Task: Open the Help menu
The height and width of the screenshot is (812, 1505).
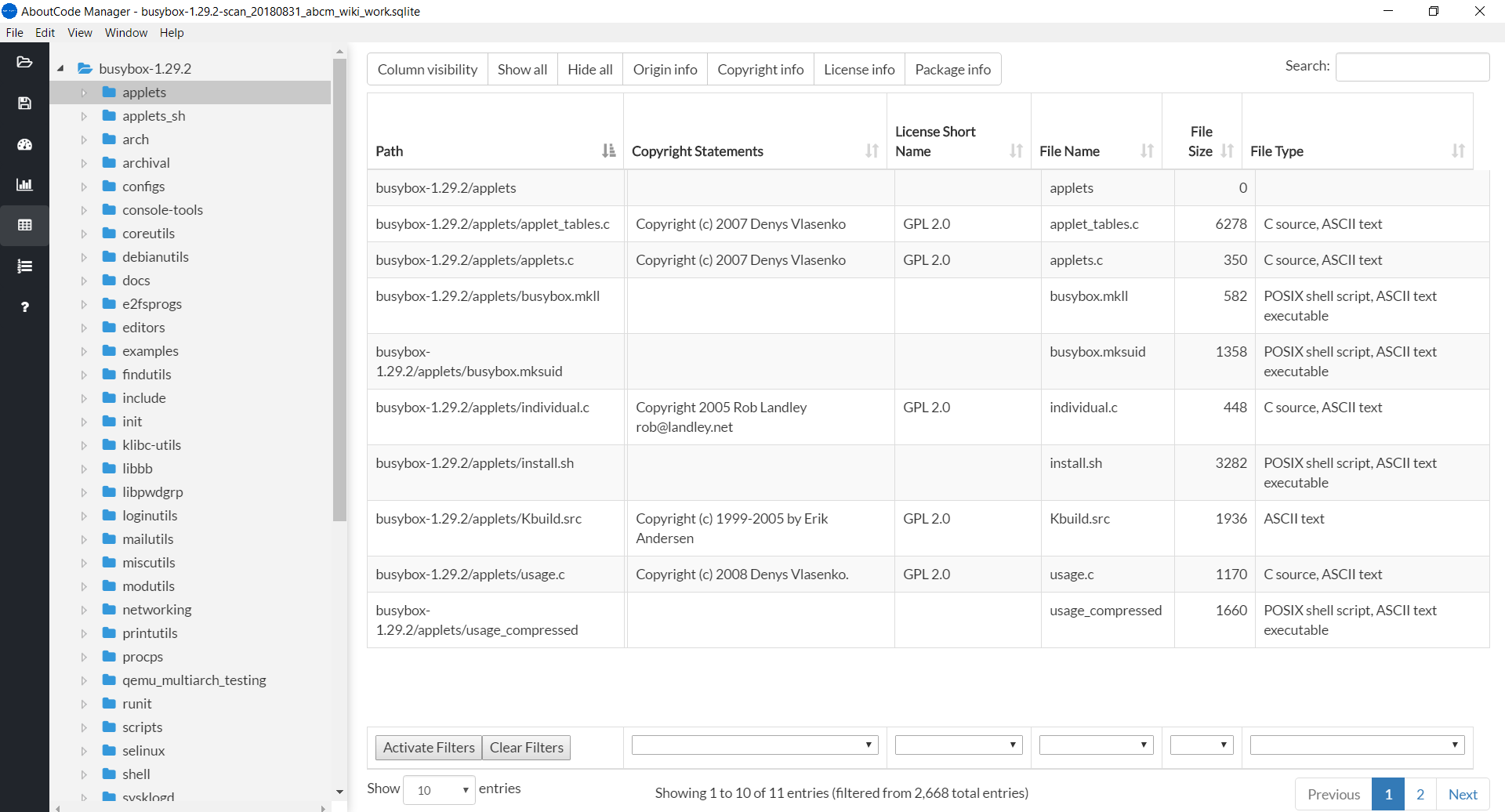Action: click(172, 33)
